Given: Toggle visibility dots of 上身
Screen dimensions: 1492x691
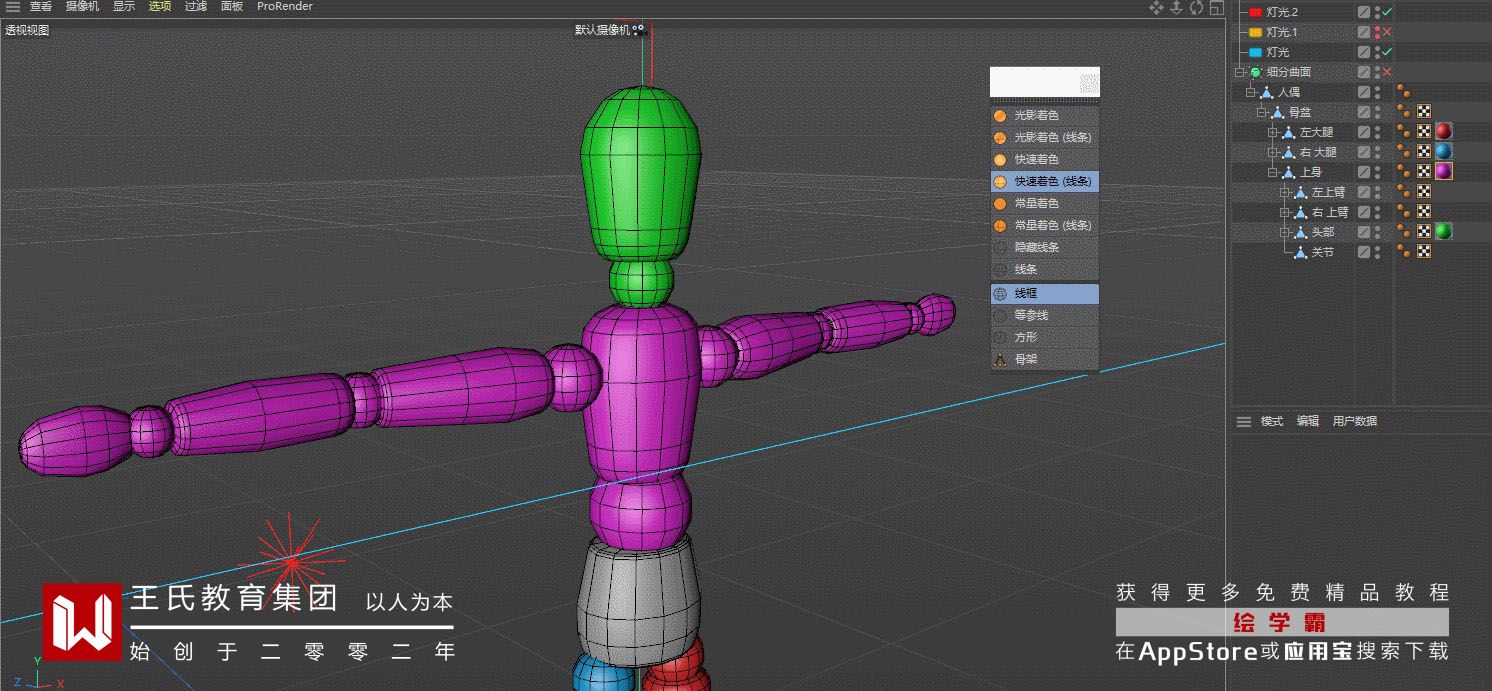Looking at the screenshot, I should (x=1377, y=172).
